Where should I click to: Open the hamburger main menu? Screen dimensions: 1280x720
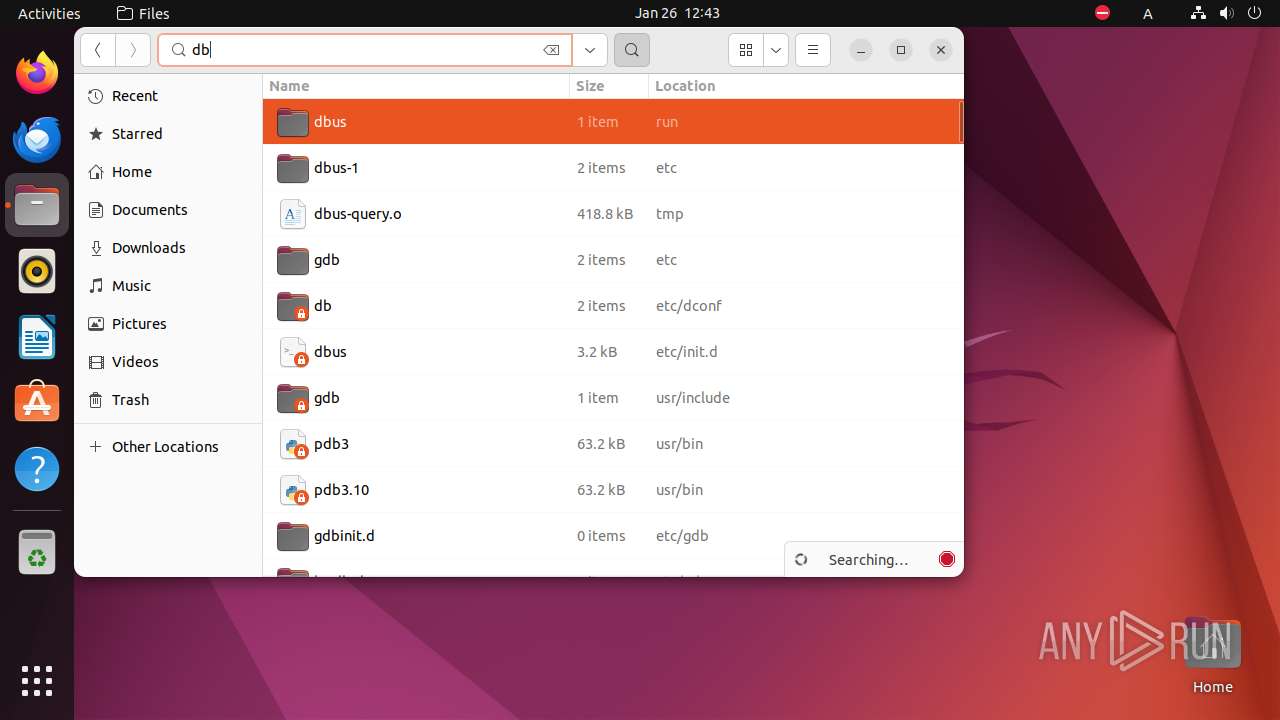(x=813, y=50)
